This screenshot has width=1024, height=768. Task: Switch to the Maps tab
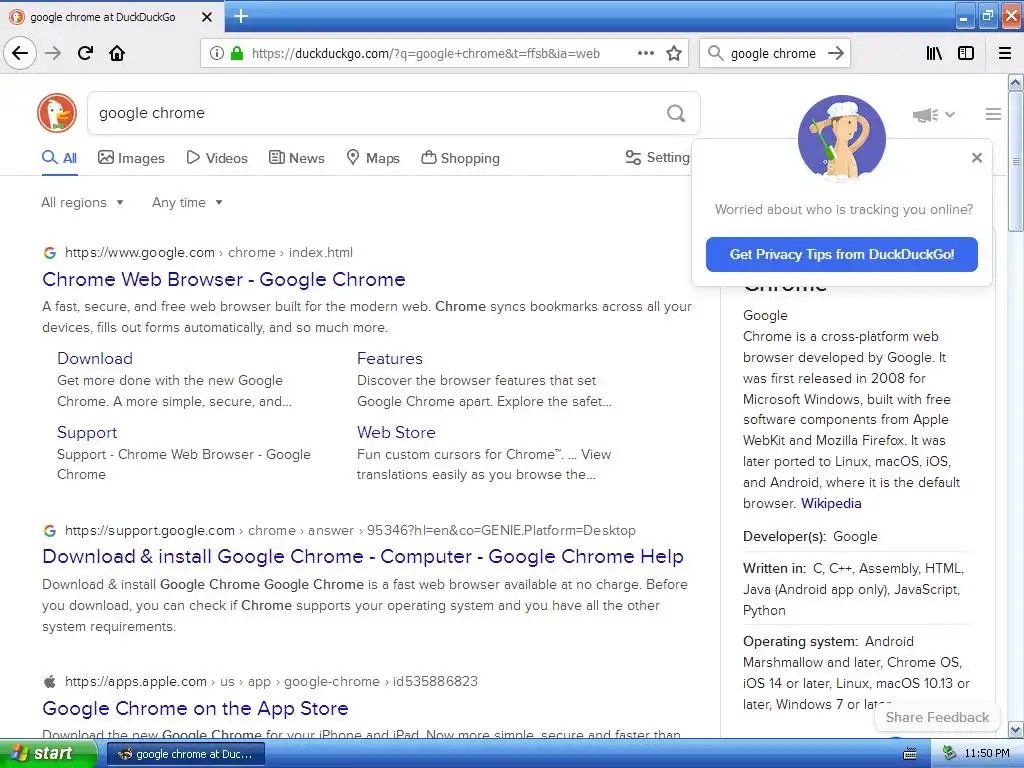pyautogui.click(x=372, y=158)
